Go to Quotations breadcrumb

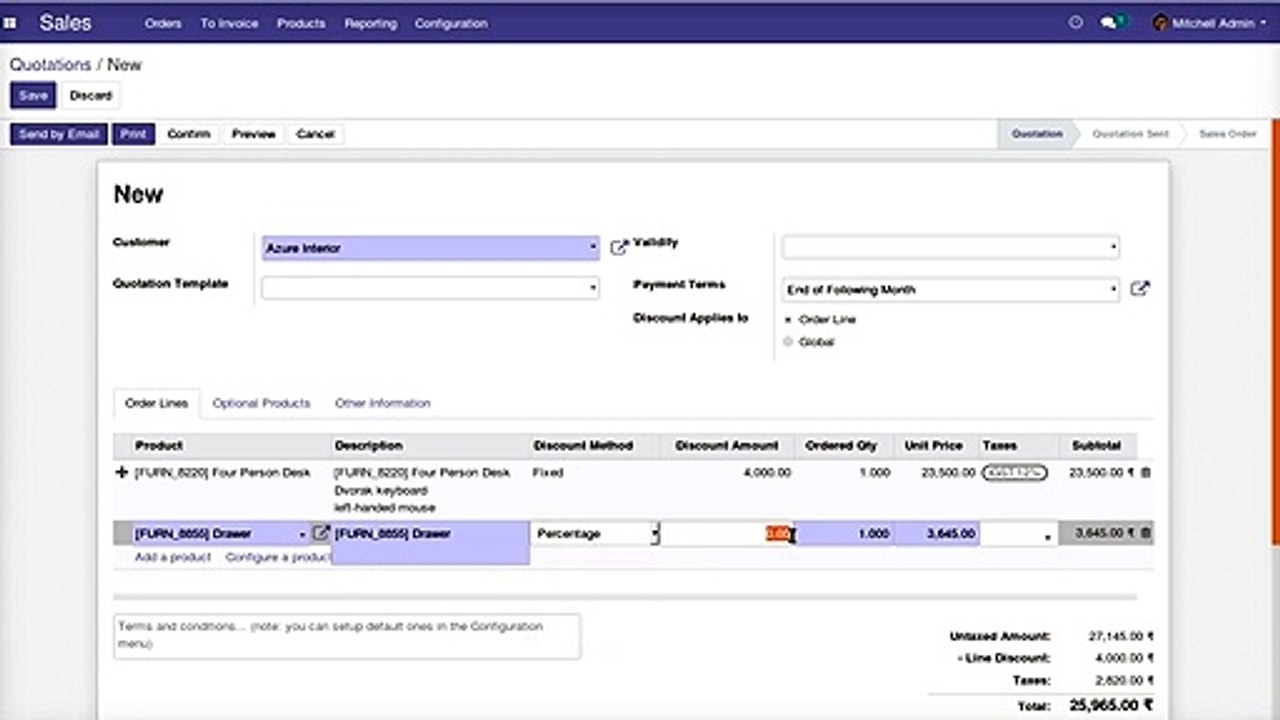(50, 65)
